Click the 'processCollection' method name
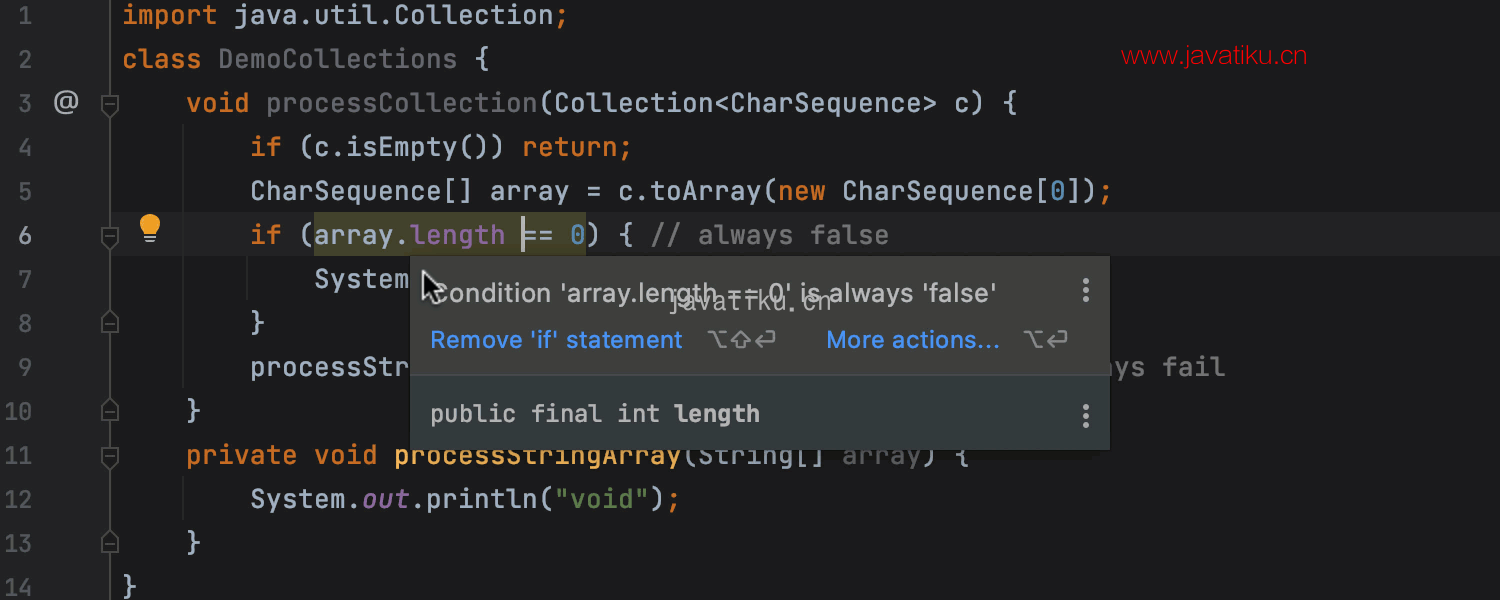Screen dimensions: 1500x600 click(x=402, y=103)
